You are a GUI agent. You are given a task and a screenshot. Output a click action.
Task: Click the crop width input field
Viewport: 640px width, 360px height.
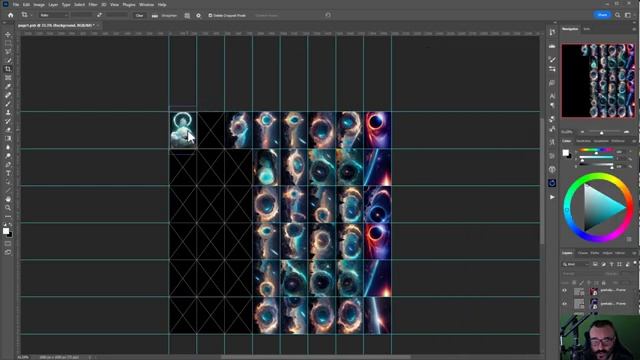pyautogui.click(x=82, y=15)
